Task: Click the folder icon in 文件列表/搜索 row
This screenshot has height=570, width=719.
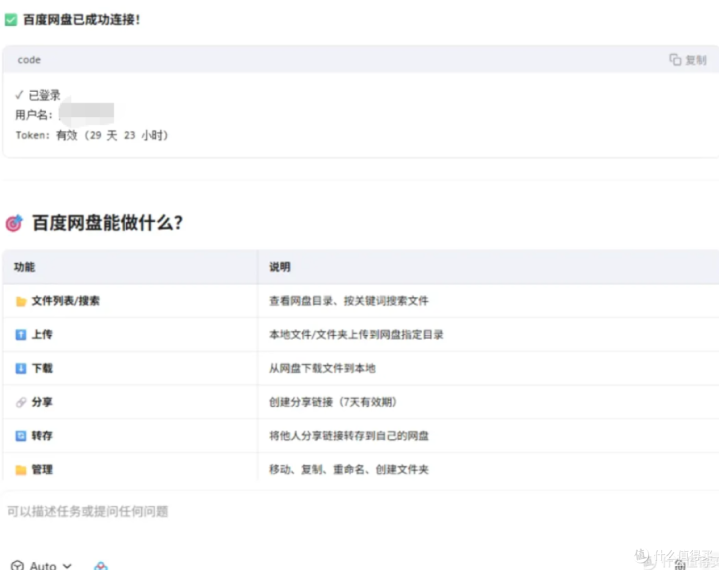Action: [21, 301]
